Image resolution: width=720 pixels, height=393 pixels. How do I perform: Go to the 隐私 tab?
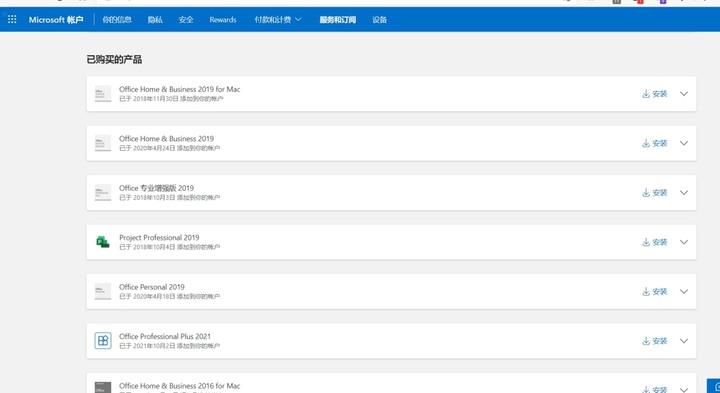[155, 20]
